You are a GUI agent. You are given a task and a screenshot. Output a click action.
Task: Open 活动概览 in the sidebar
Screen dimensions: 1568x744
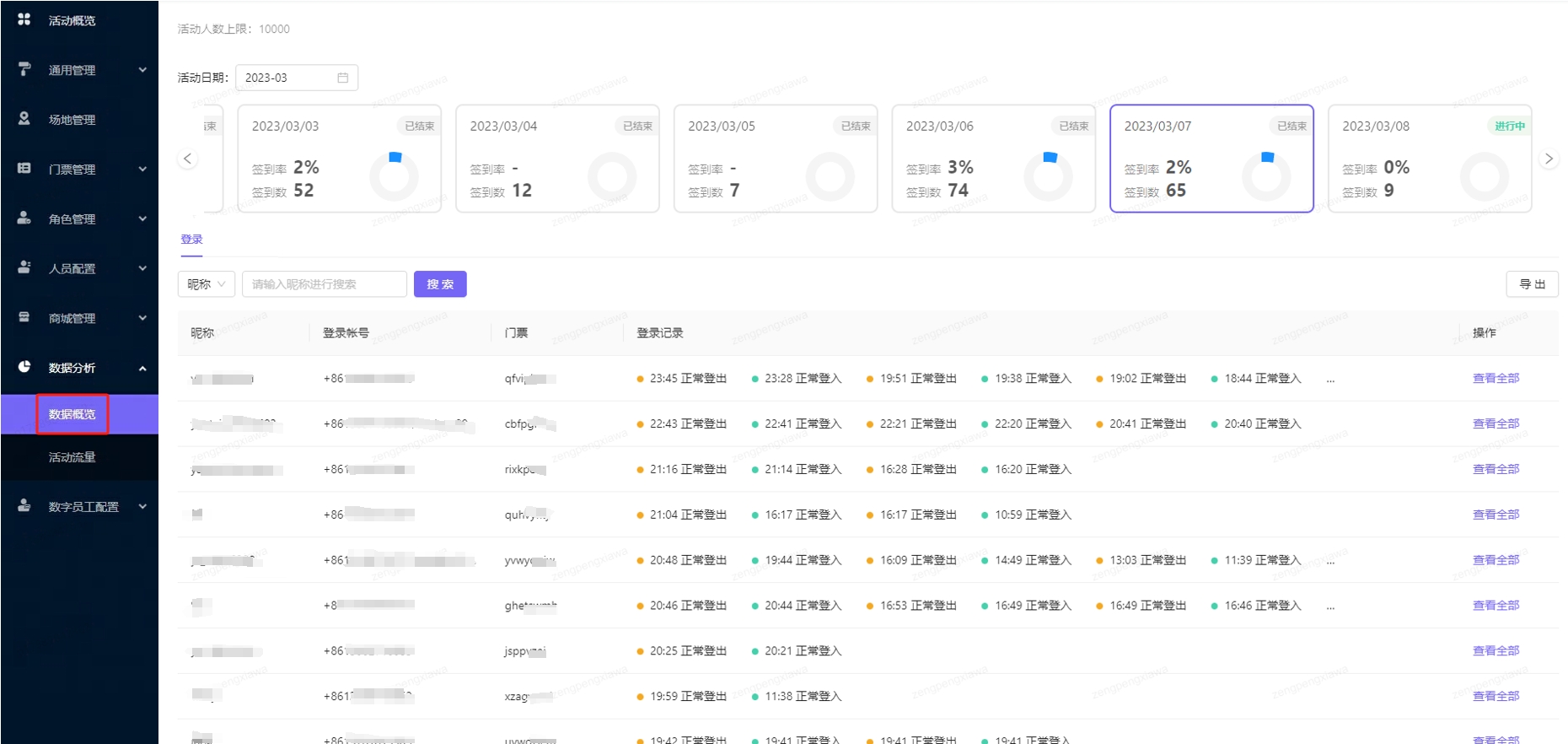72,20
